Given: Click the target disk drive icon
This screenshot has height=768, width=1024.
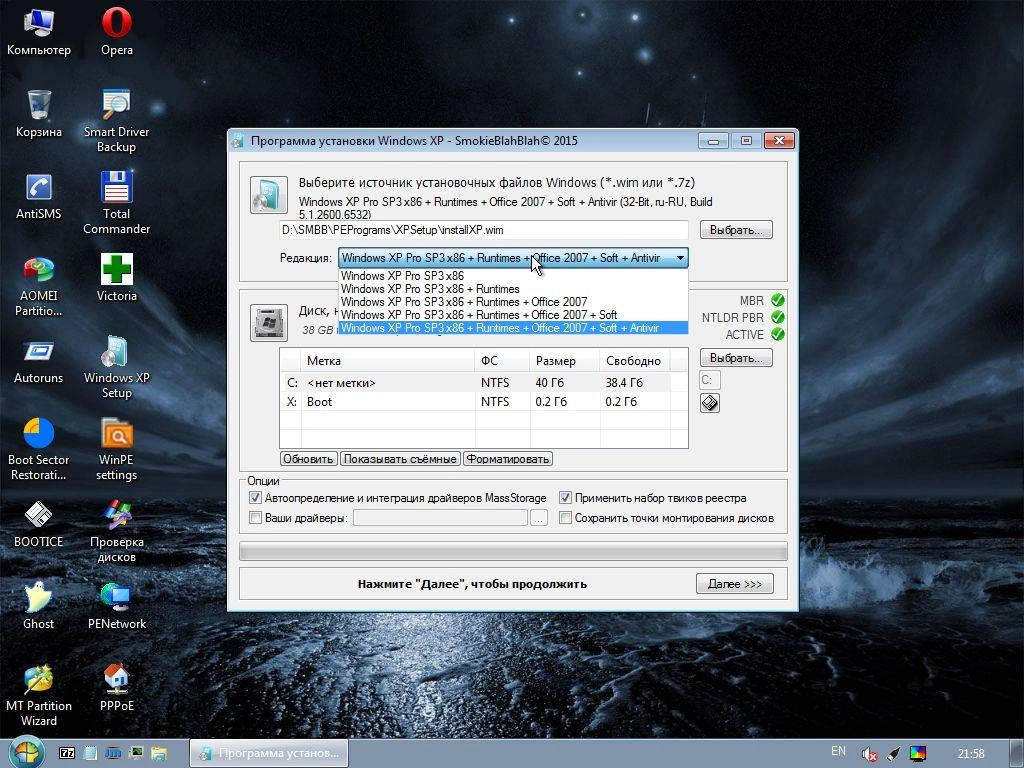Looking at the screenshot, I should (268, 322).
